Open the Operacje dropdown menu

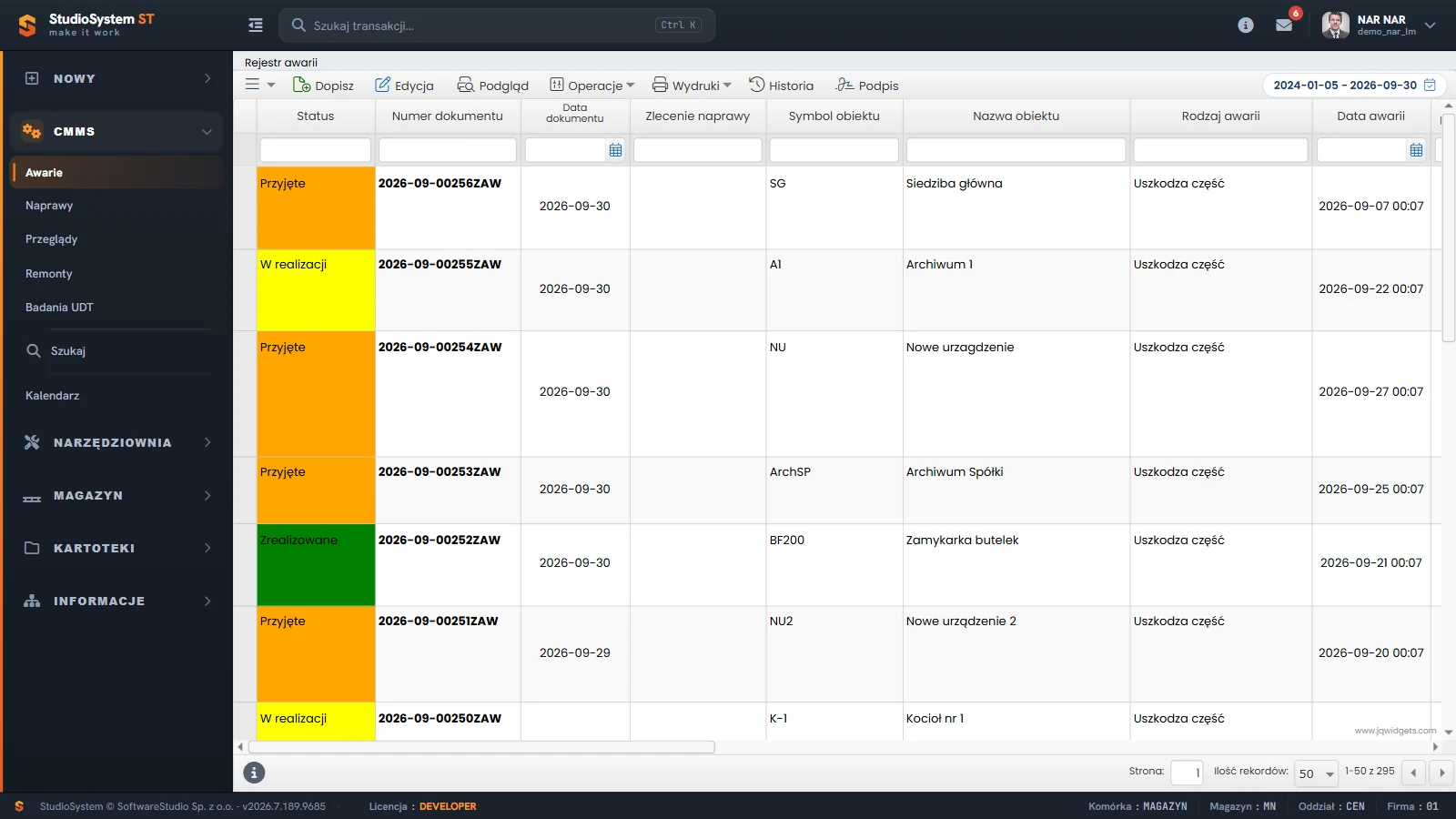tap(591, 86)
